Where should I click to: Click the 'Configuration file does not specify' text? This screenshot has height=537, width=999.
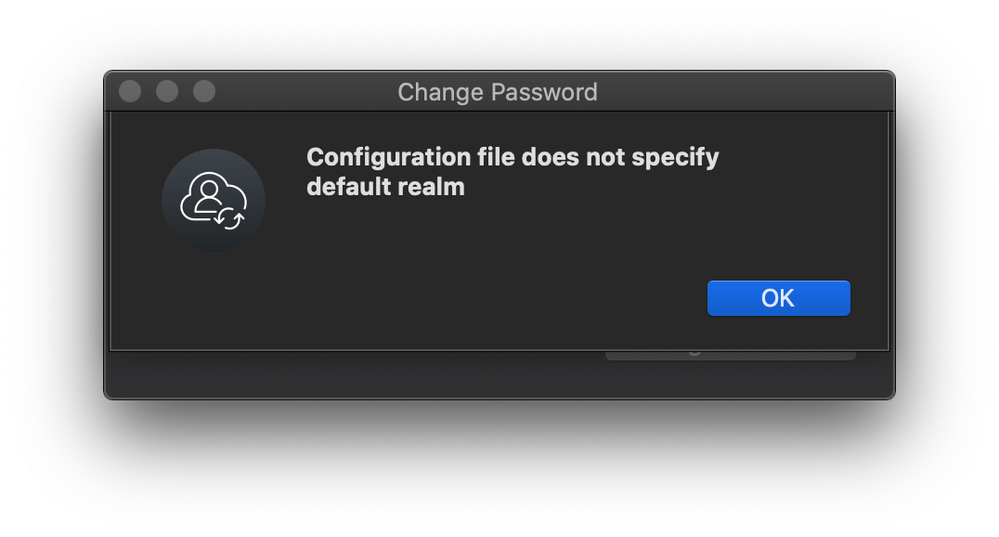point(513,157)
